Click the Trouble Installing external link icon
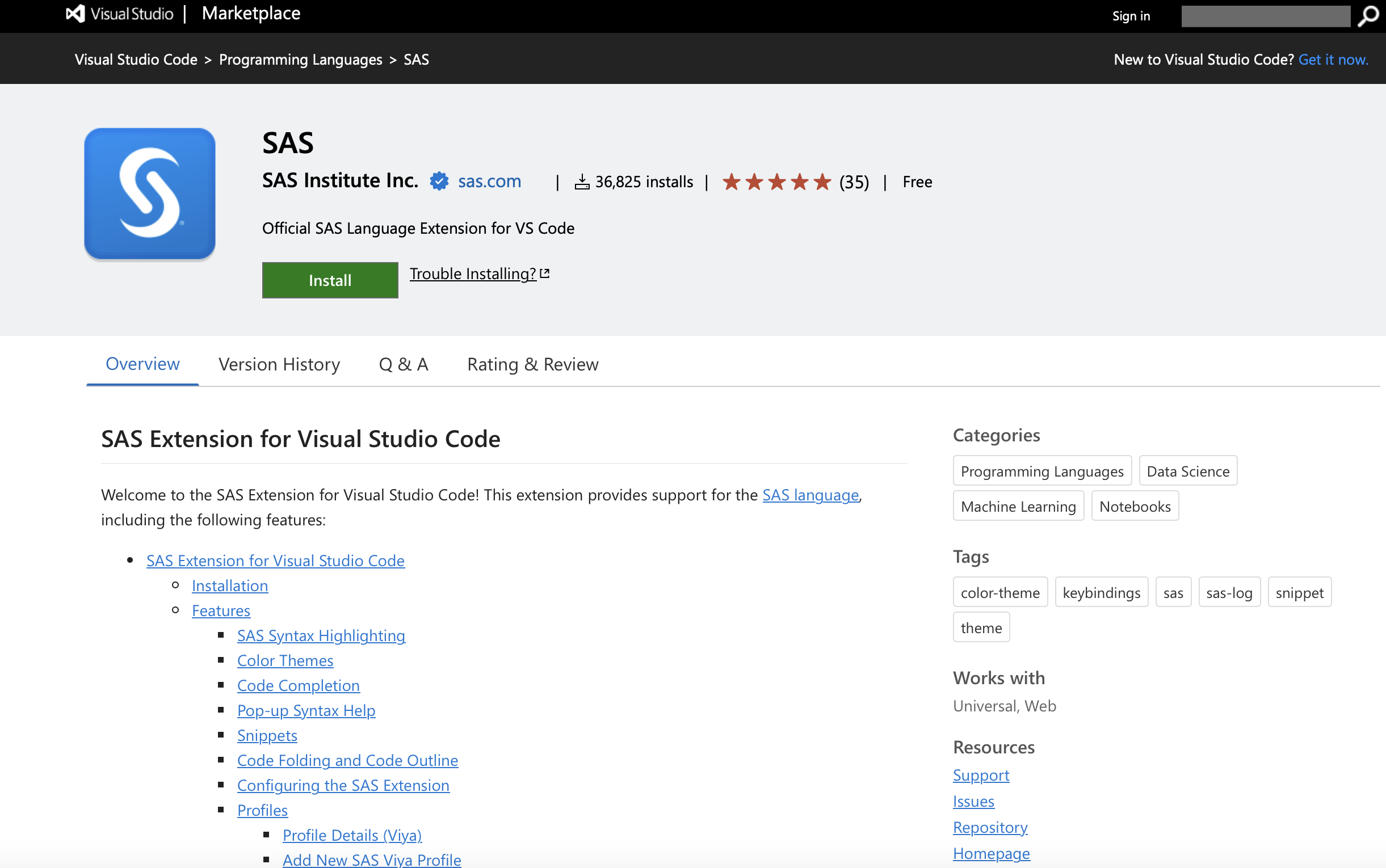Image resolution: width=1386 pixels, height=868 pixels. (x=545, y=274)
